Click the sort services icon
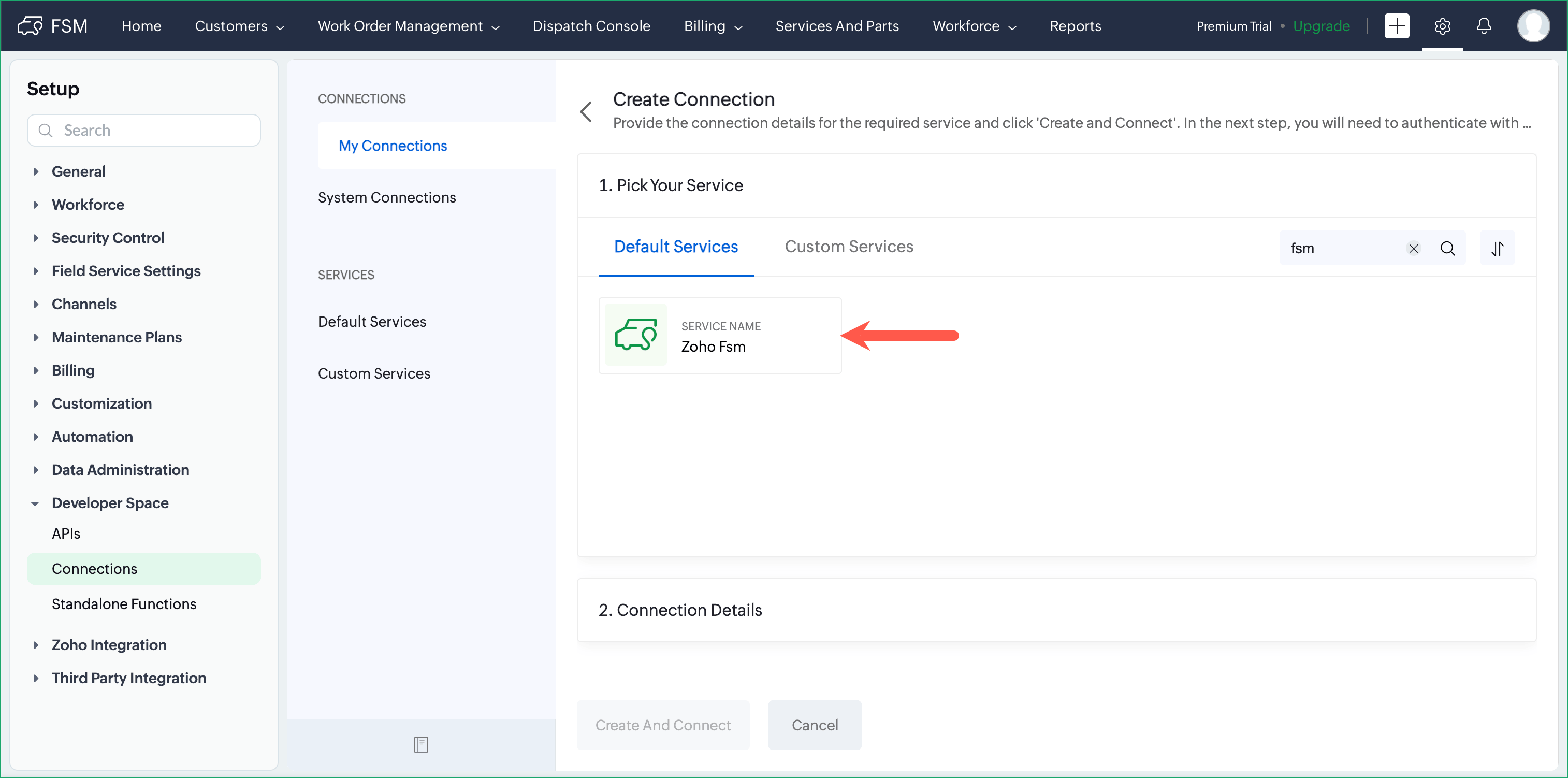This screenshot has width=1568, height=778. [1497, 249]
